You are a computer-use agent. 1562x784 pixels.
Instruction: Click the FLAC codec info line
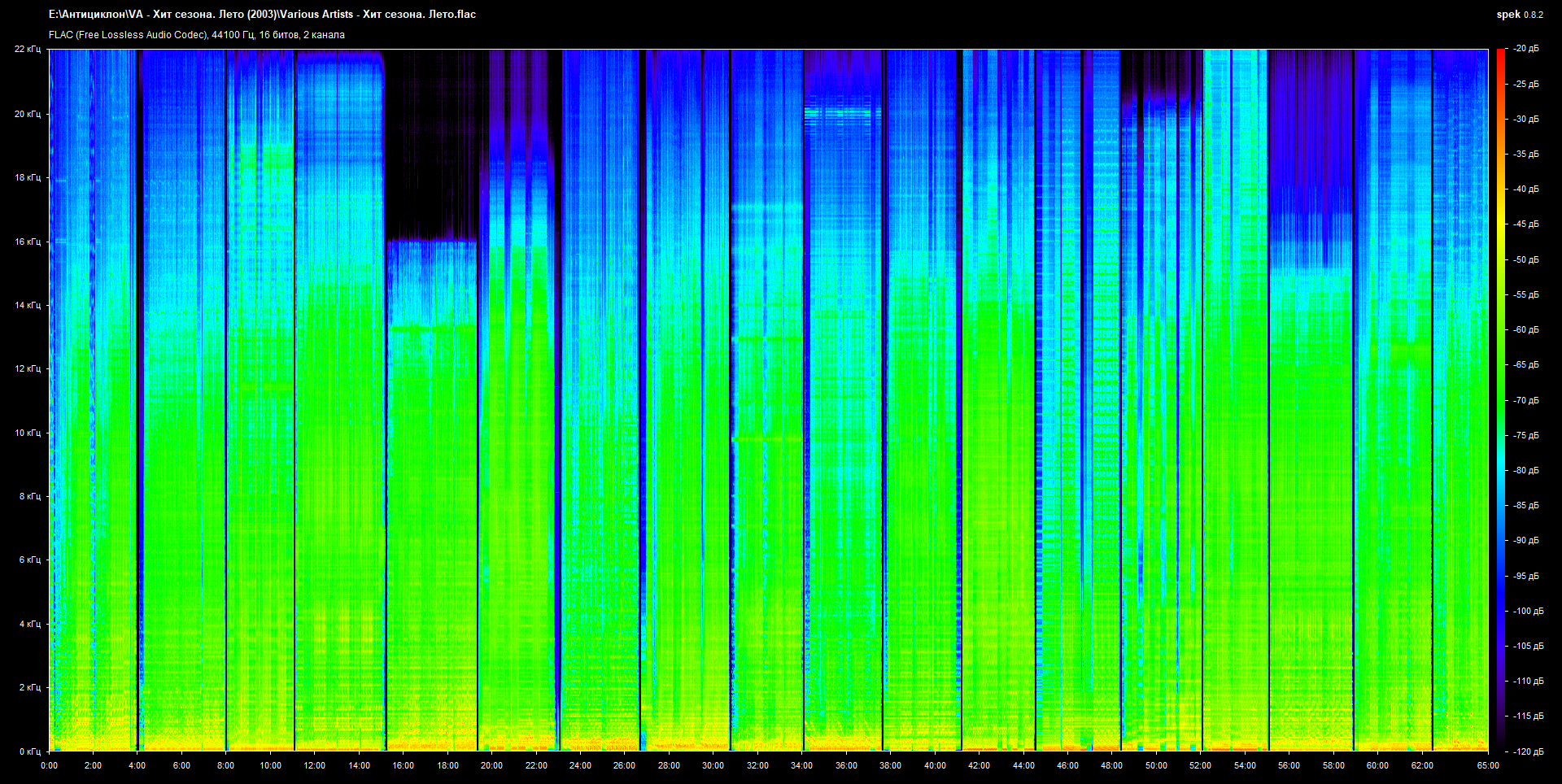click(x=197, y=35)
